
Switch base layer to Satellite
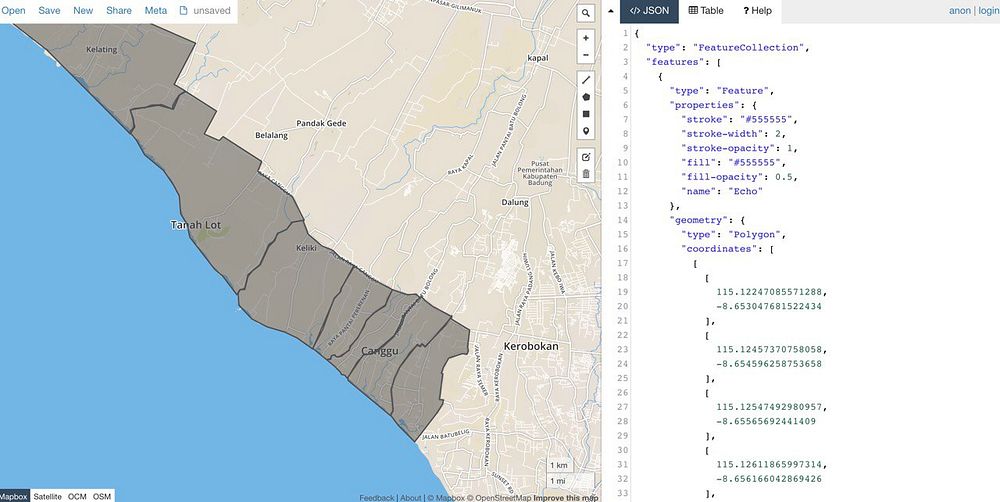tap(47, 496)
